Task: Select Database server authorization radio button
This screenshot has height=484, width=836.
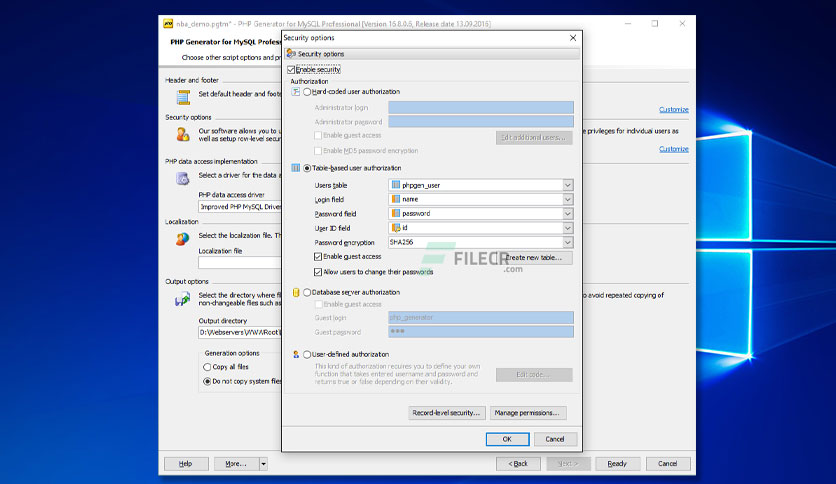Action: coord(307,292)
